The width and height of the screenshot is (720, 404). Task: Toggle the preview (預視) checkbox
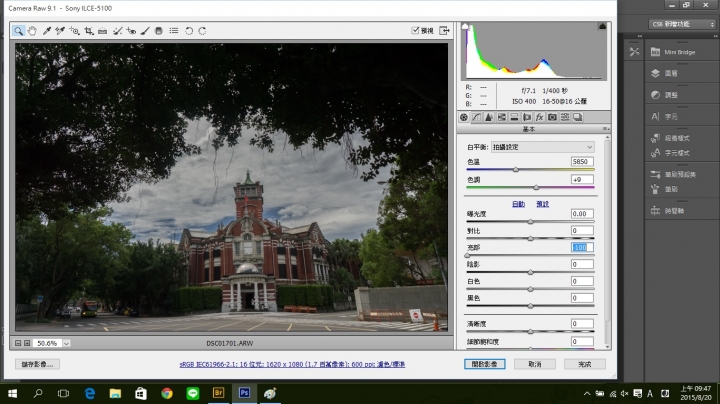415,30
